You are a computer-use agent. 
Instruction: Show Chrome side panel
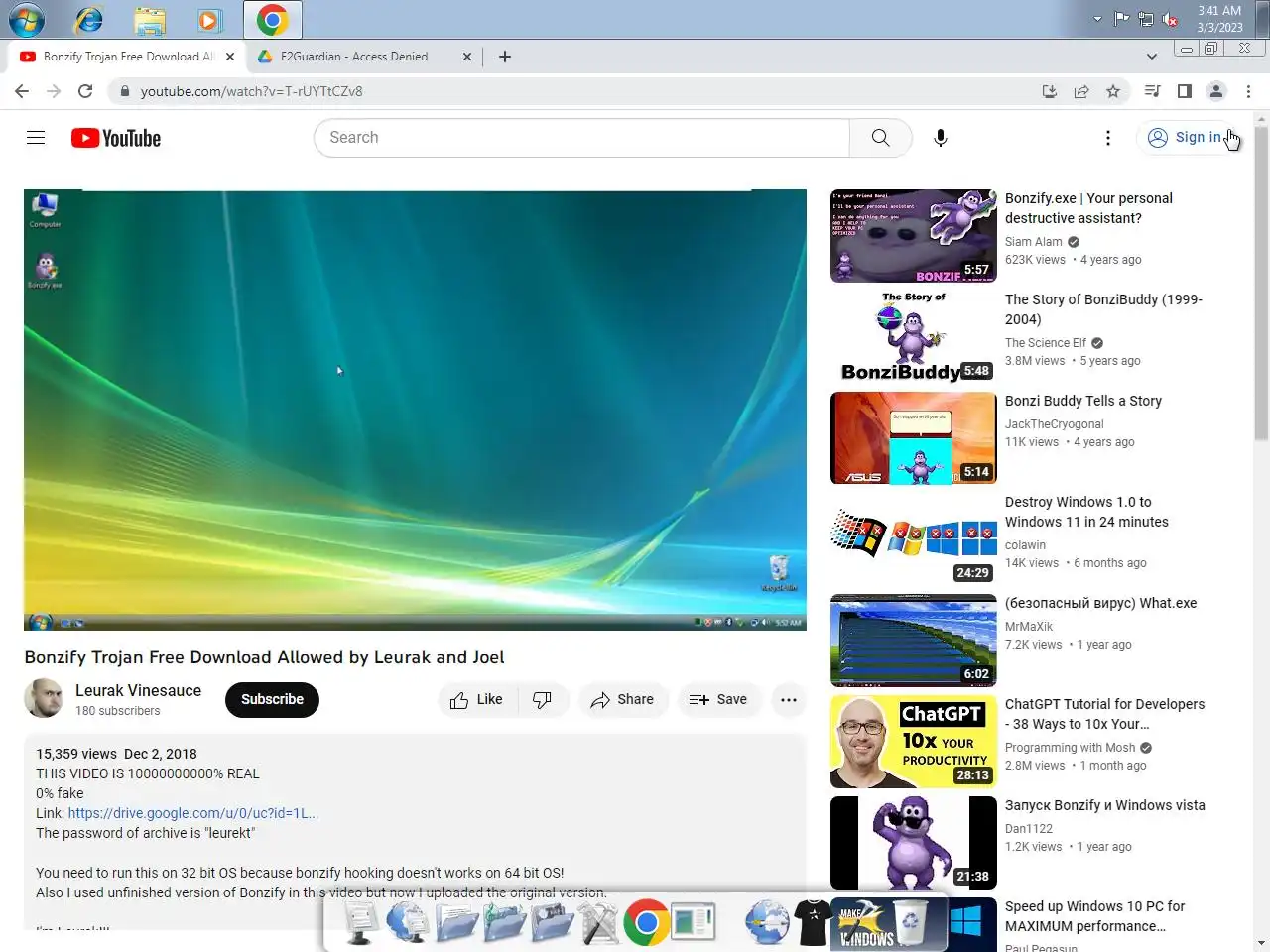(1184, 91)
